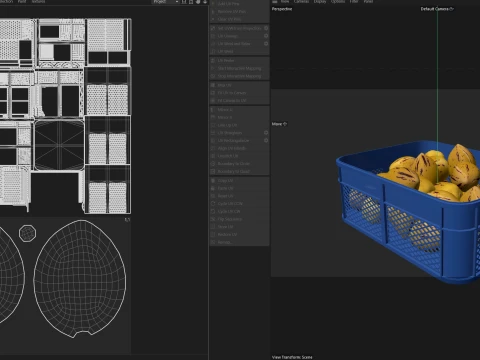Open Set UVW from Projection options gear
Screen dimensions: 480x360
tap(266, 28)
